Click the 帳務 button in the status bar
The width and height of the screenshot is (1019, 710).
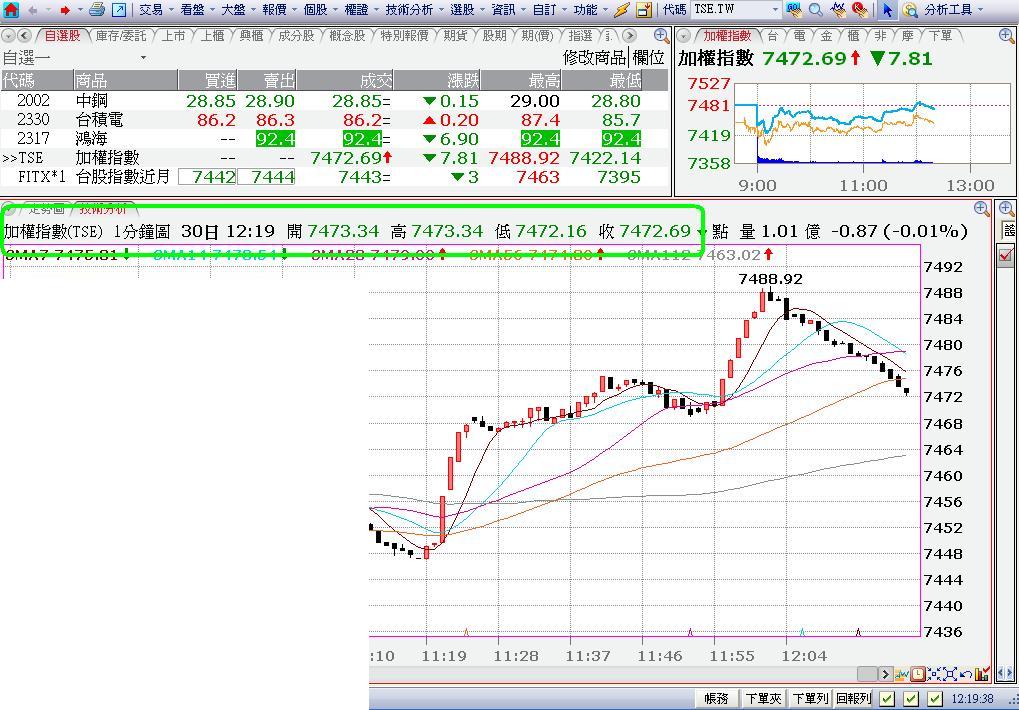(717, 699)
